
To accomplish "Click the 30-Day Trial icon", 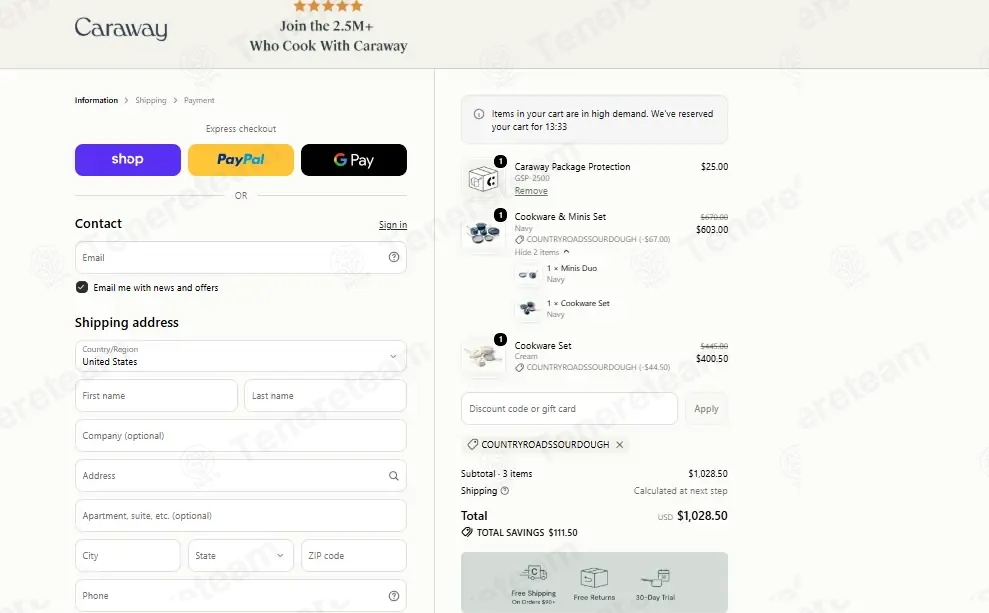I will pos(655,578).
